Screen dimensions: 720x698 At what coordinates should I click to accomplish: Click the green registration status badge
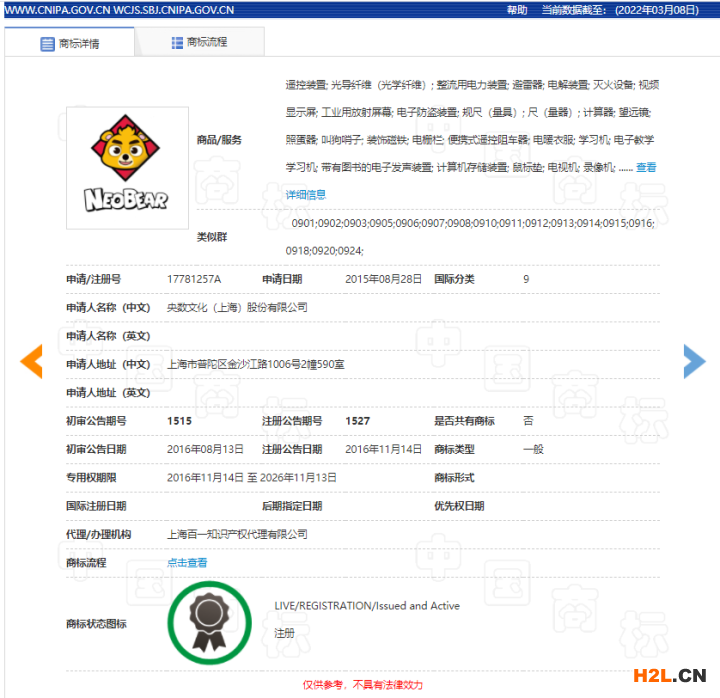(209, 623)
